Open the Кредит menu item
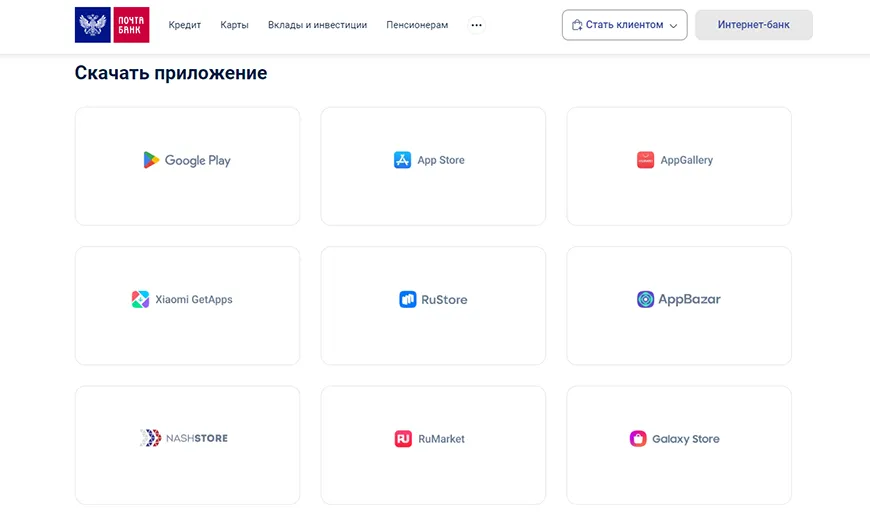 [x=185, y=25]
